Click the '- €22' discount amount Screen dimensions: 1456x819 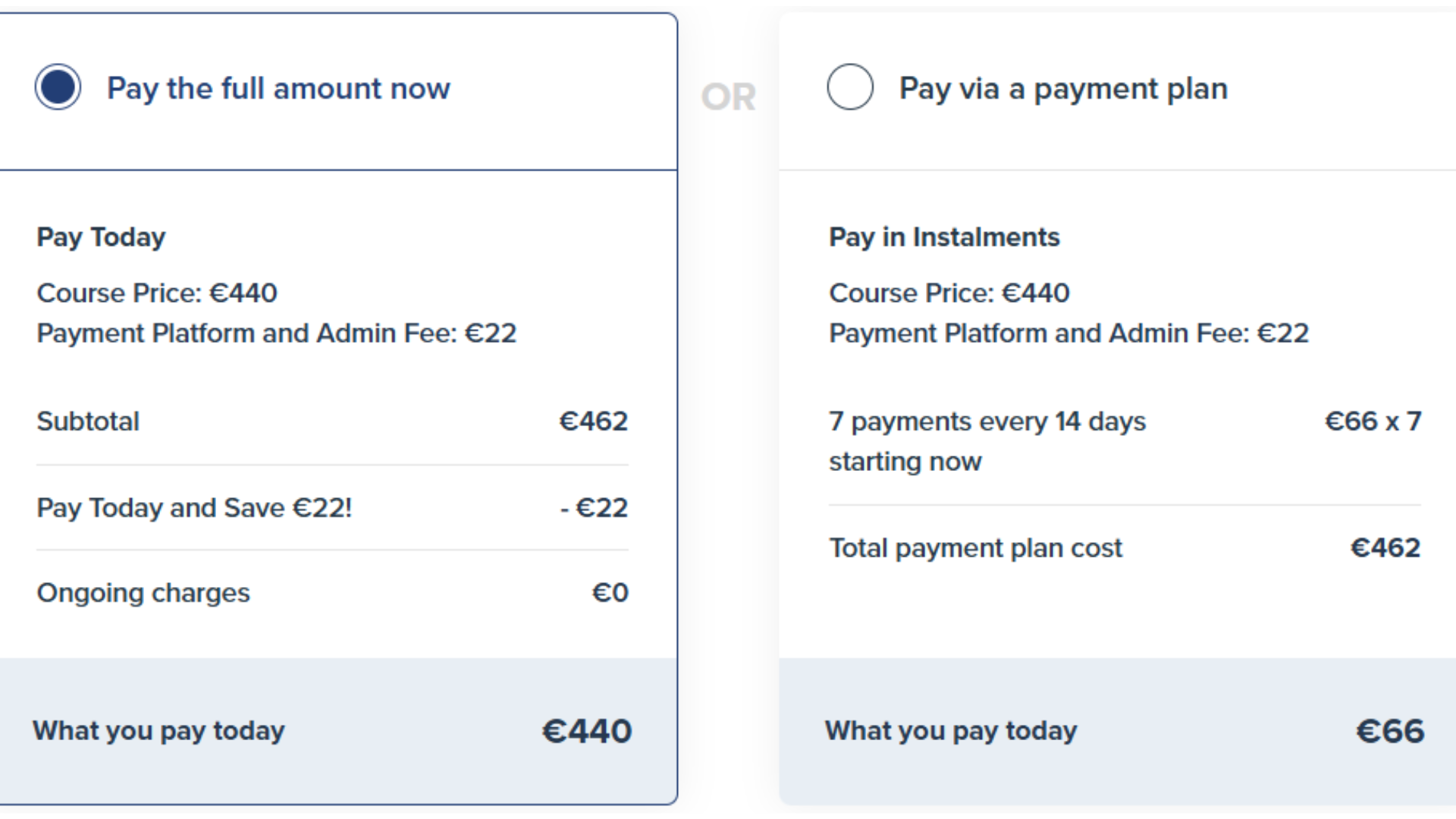pyautogui.click(x=595, y=508)
